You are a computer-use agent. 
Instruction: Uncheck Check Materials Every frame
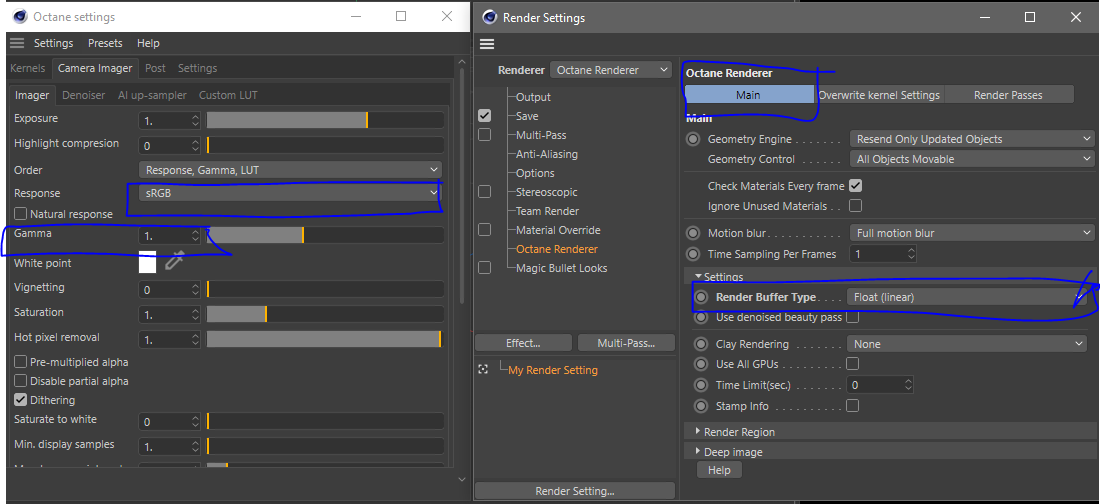(855, 186)
